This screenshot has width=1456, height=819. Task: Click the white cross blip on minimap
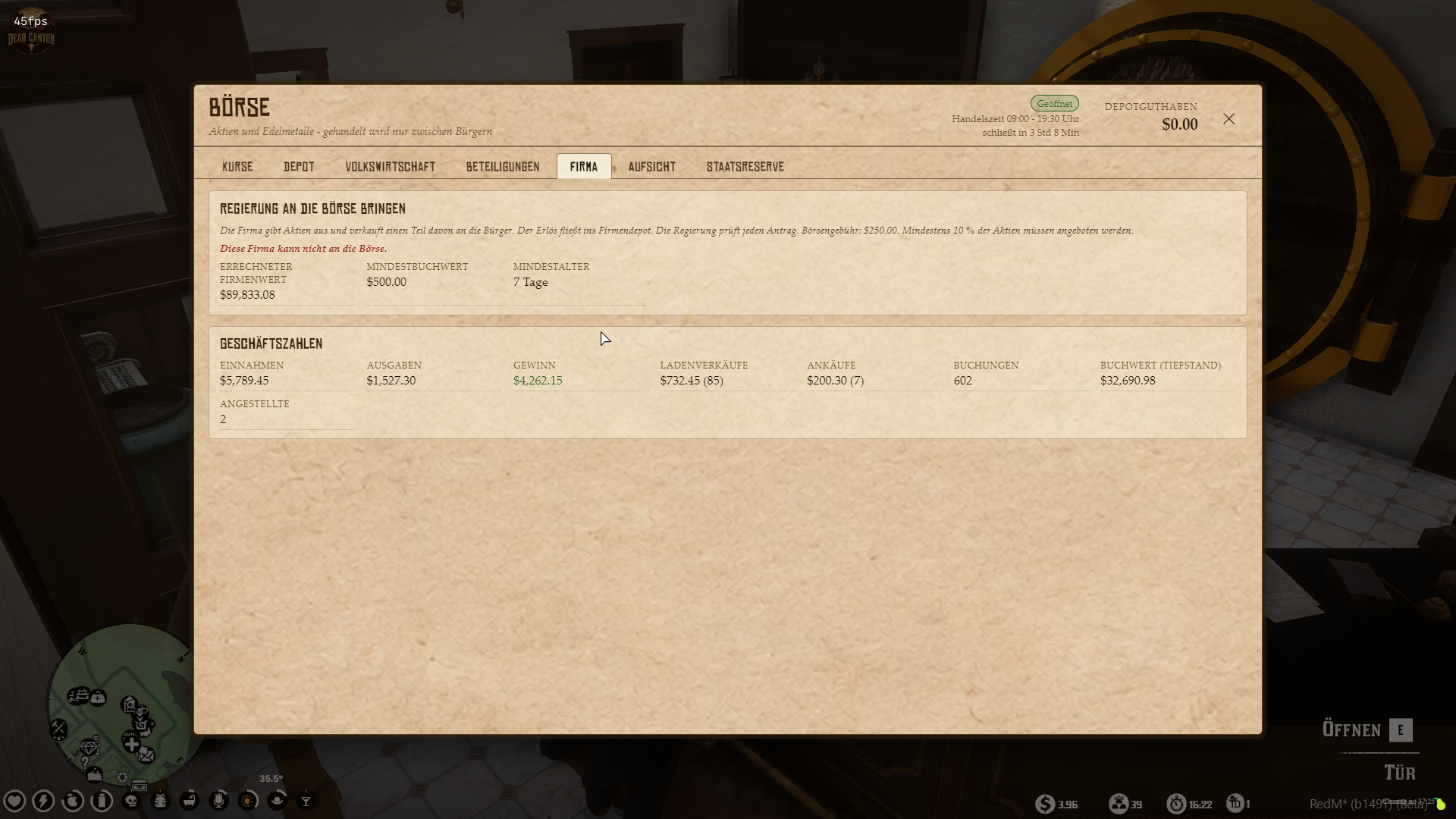coord(132,744)
